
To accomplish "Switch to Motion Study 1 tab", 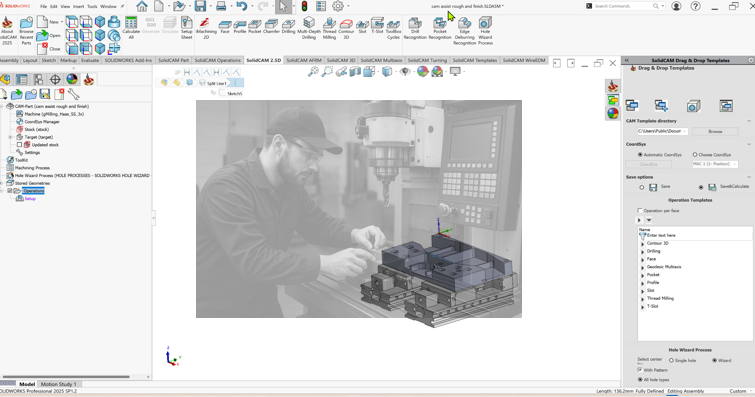I will (x=58, y=384).
